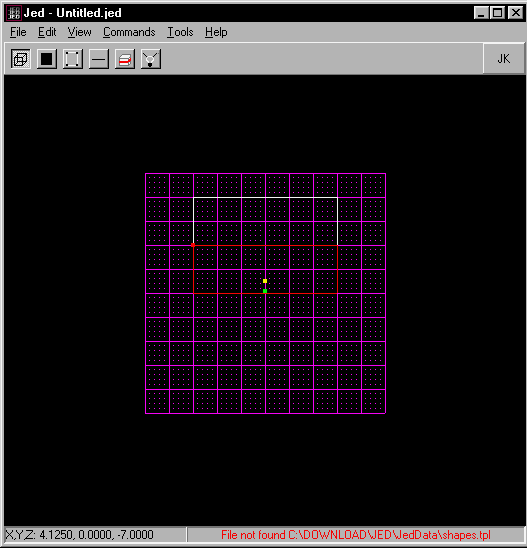Image resolution: width=527 pixels, height=548 pixels.
Task: Select the sector mode cube icon
Action: click(21, 59)
